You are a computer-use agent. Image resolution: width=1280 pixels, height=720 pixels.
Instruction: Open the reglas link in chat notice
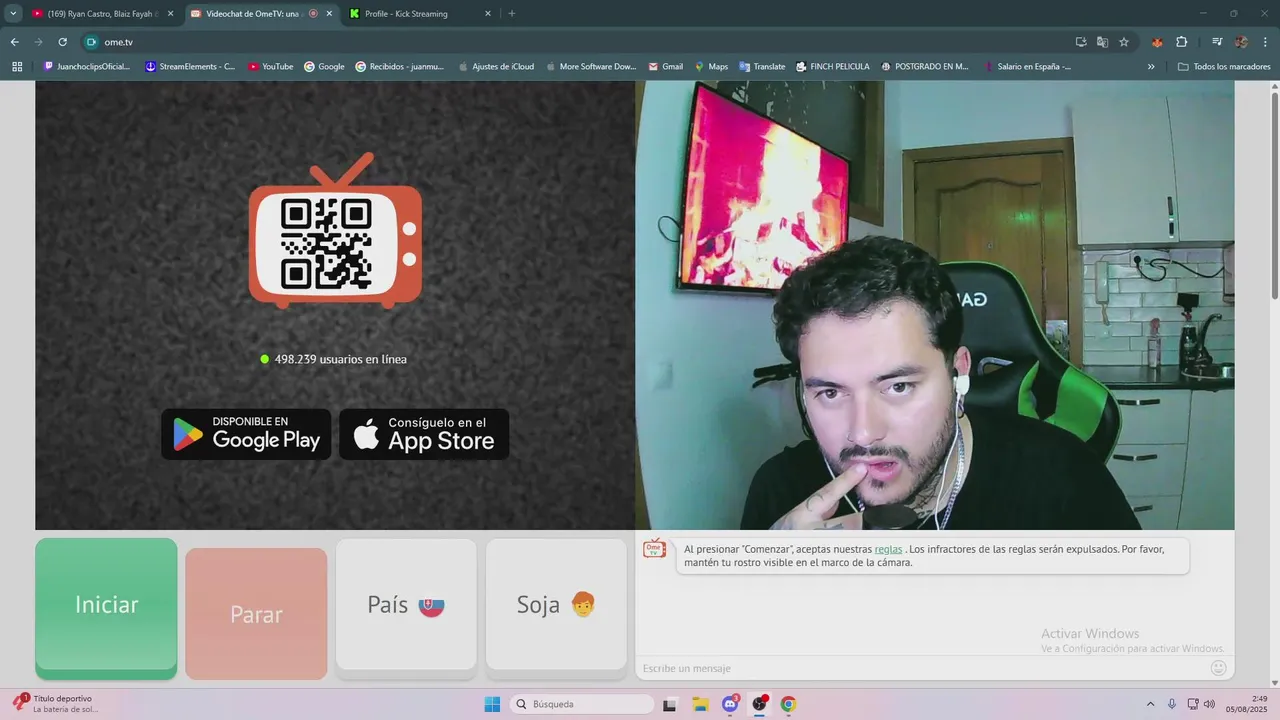[888, 549]
